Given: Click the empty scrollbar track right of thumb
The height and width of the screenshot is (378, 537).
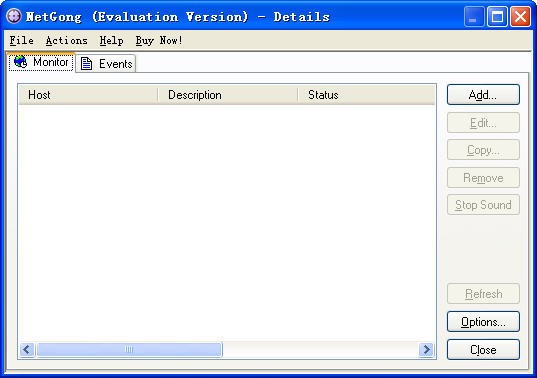Looking at the screenshot, I should pyautogui.click(x=321, y=350).
